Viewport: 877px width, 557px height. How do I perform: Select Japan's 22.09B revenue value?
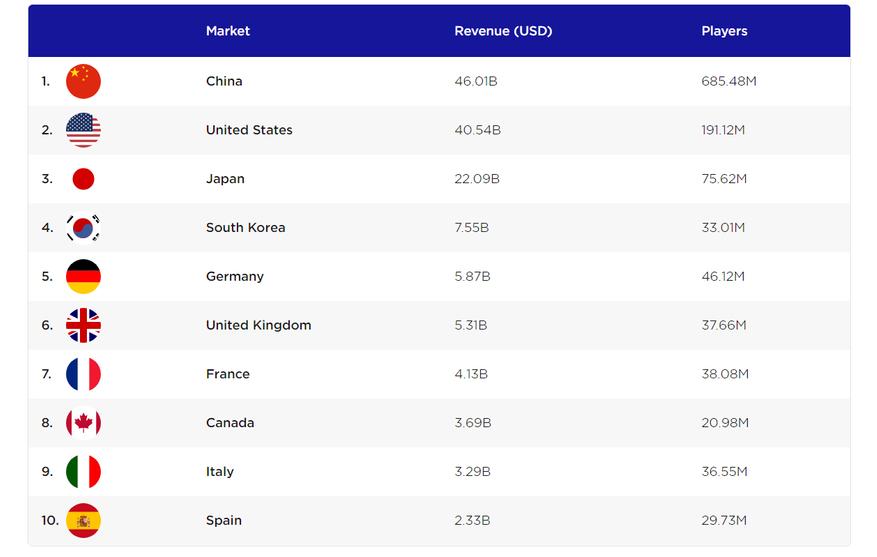[476, 179]
